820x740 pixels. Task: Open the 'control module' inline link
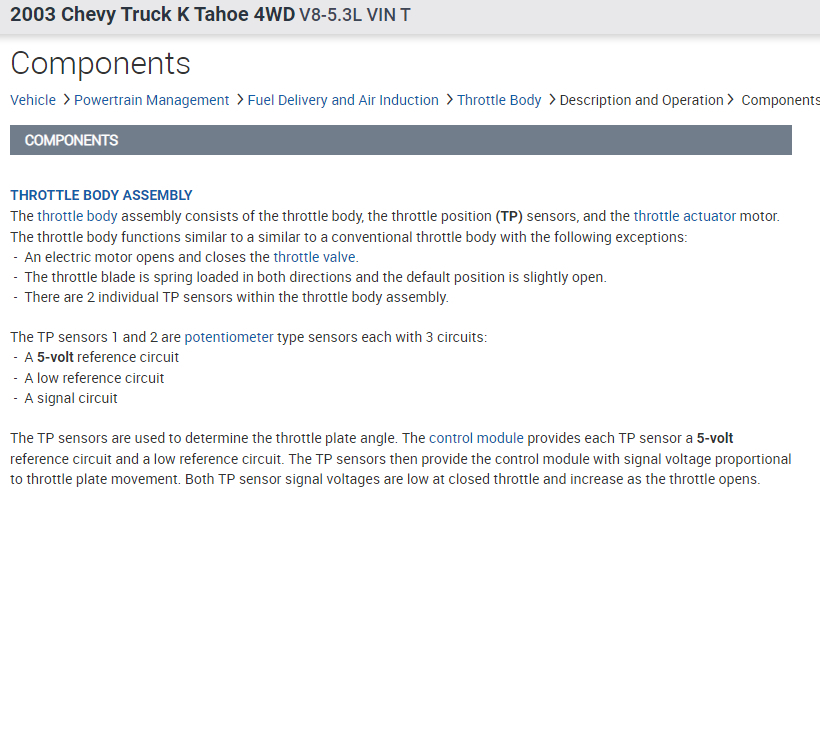tap(476, 438)
